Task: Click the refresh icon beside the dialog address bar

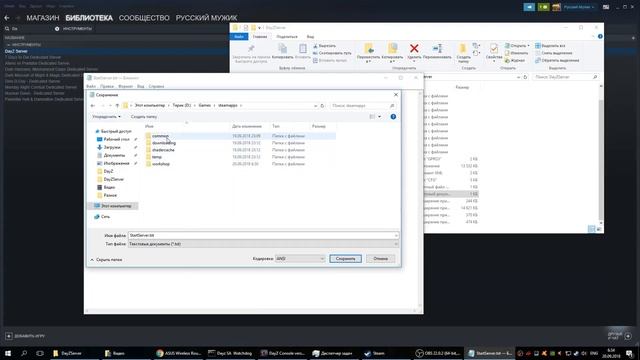Action: pyautogui.click(x=322, y=106)
